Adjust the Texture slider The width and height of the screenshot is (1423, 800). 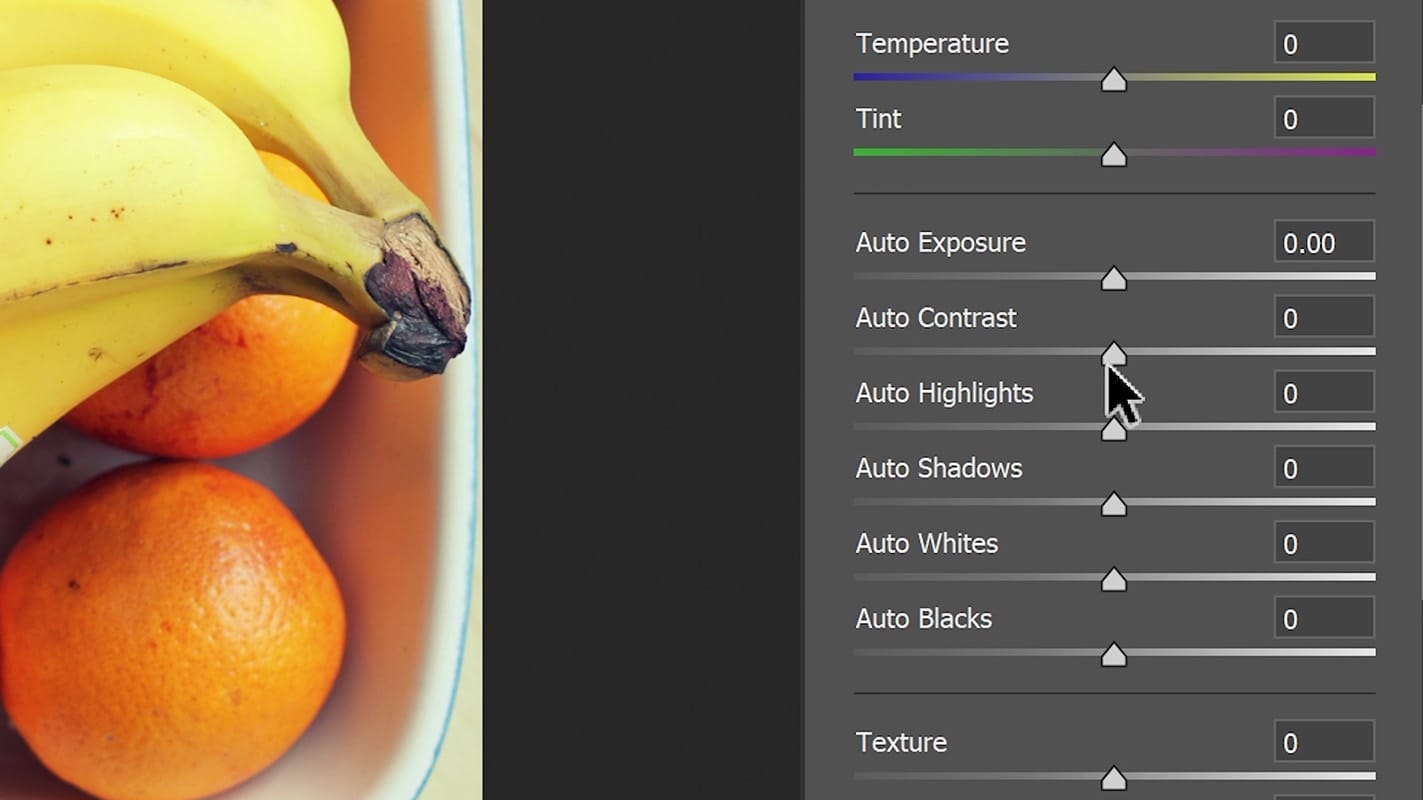[1113, 778]
